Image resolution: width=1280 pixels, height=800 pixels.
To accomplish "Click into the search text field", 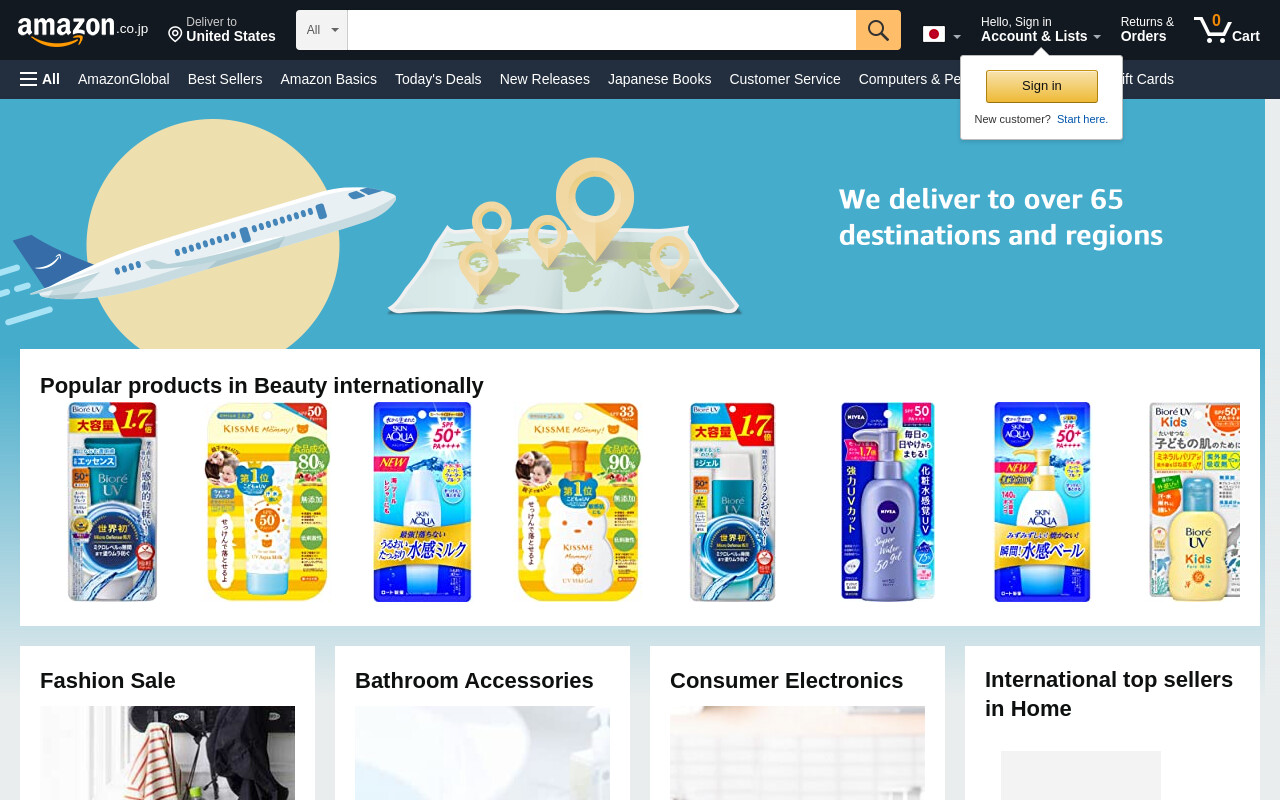I will click(602, 30).
